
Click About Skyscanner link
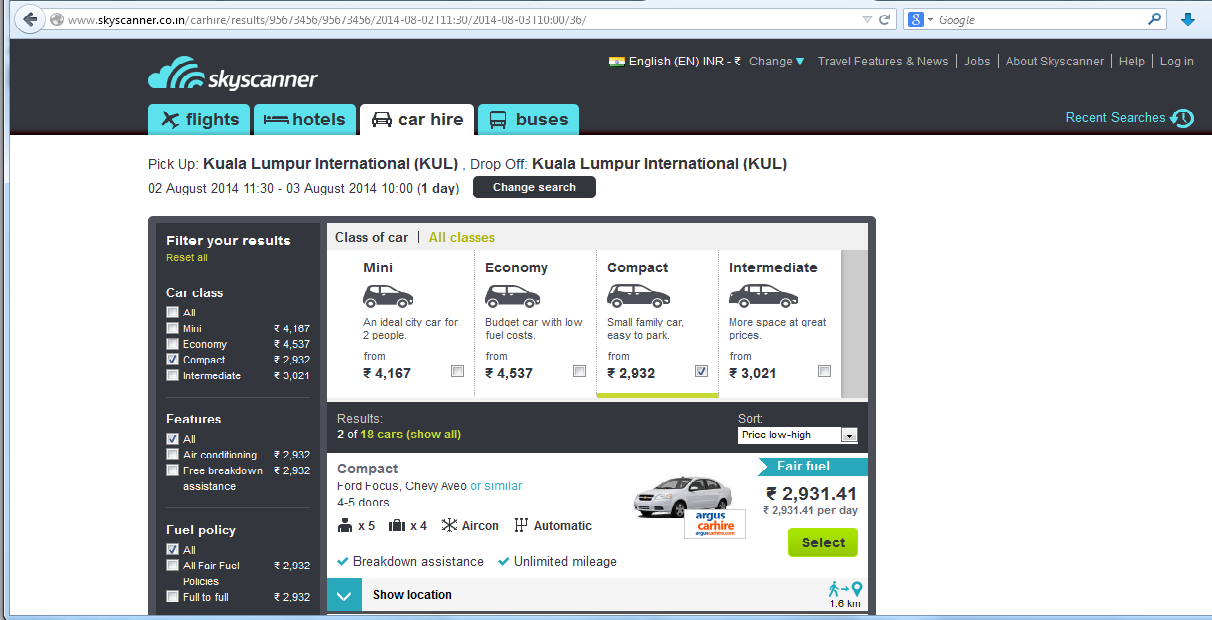(x=1055, y=61)
